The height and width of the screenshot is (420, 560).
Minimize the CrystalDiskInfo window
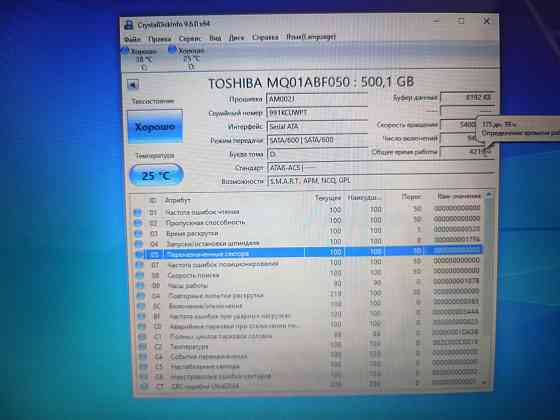tap(437, 21)
